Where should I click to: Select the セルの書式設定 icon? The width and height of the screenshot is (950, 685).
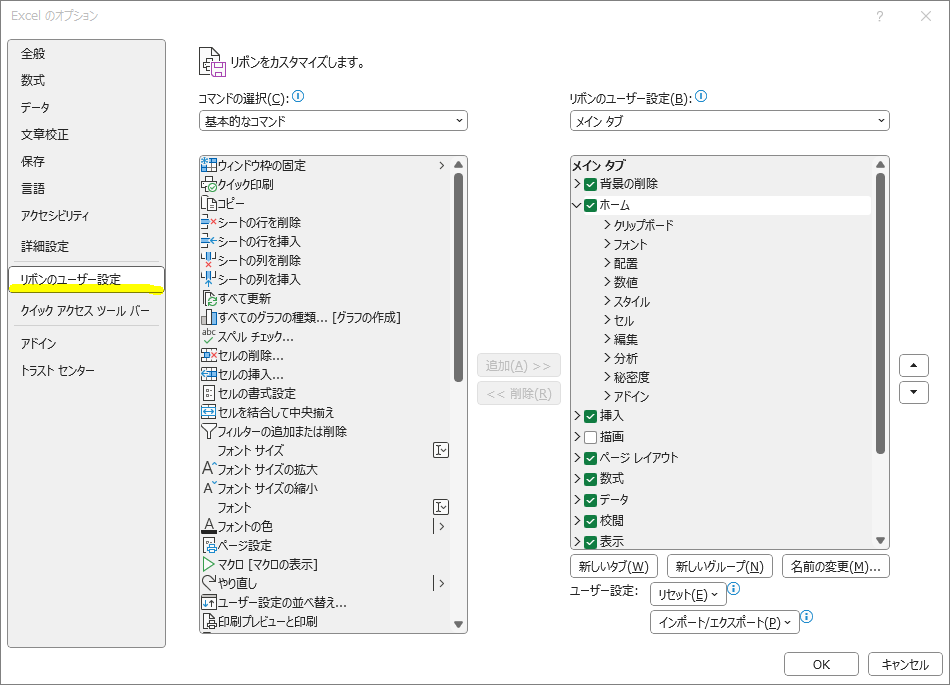click(x=208, y=393)
